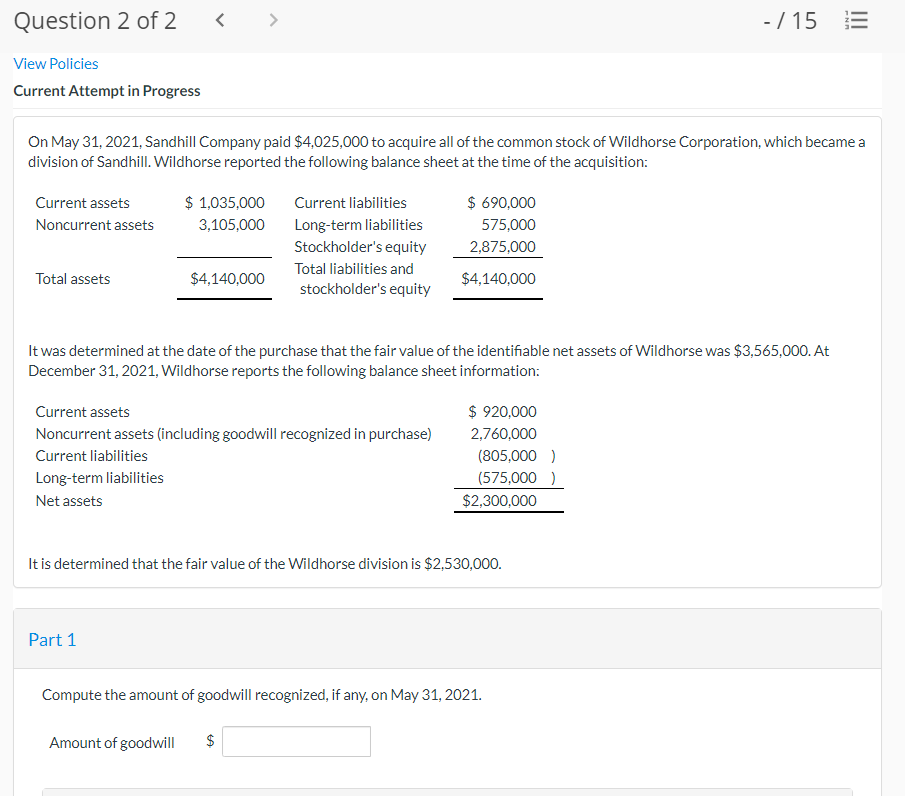Screen dimensions: 905x796
Task: Select the Question 2 of 2 header
Action: pyautogui.click(x=95, y=19)
